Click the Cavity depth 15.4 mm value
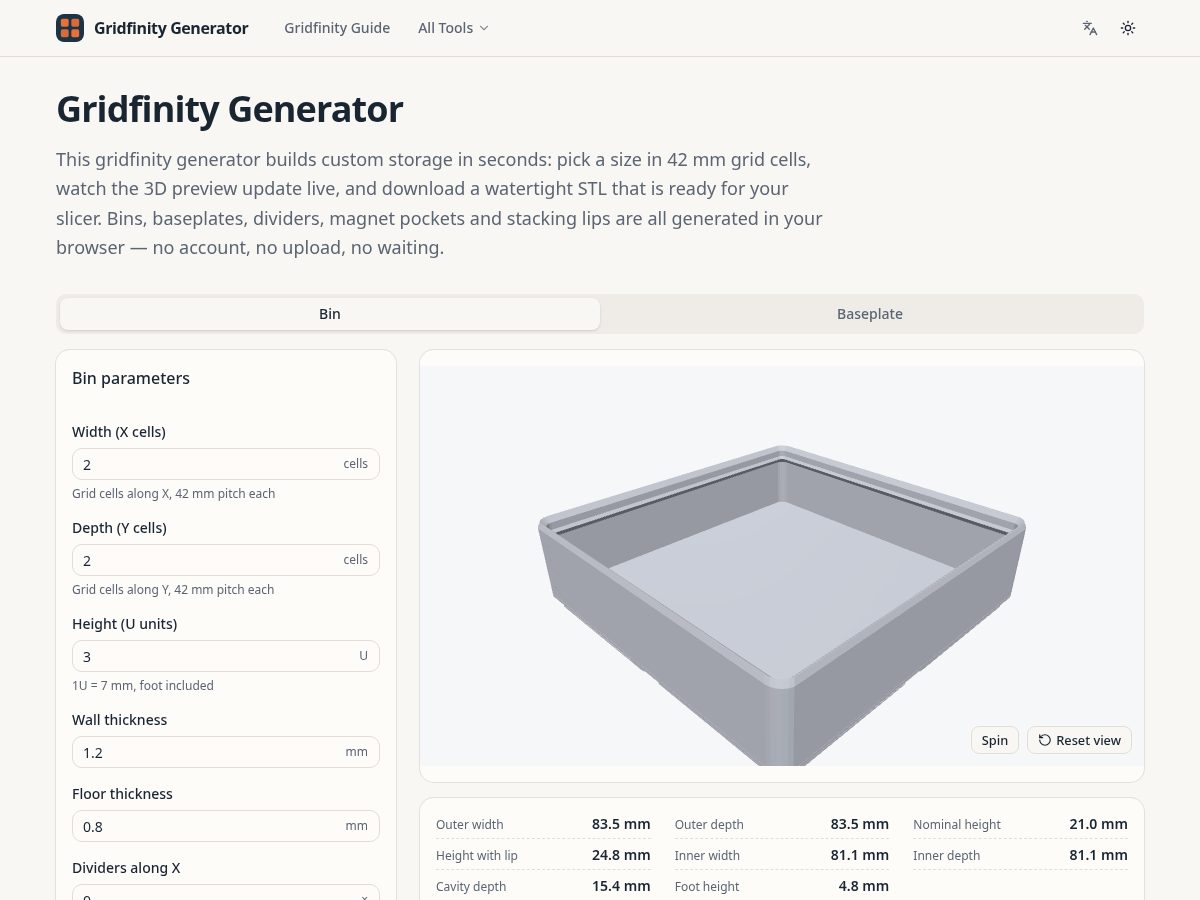Image resolution: width=1200 pixels, height=900 pixels. 621,886
